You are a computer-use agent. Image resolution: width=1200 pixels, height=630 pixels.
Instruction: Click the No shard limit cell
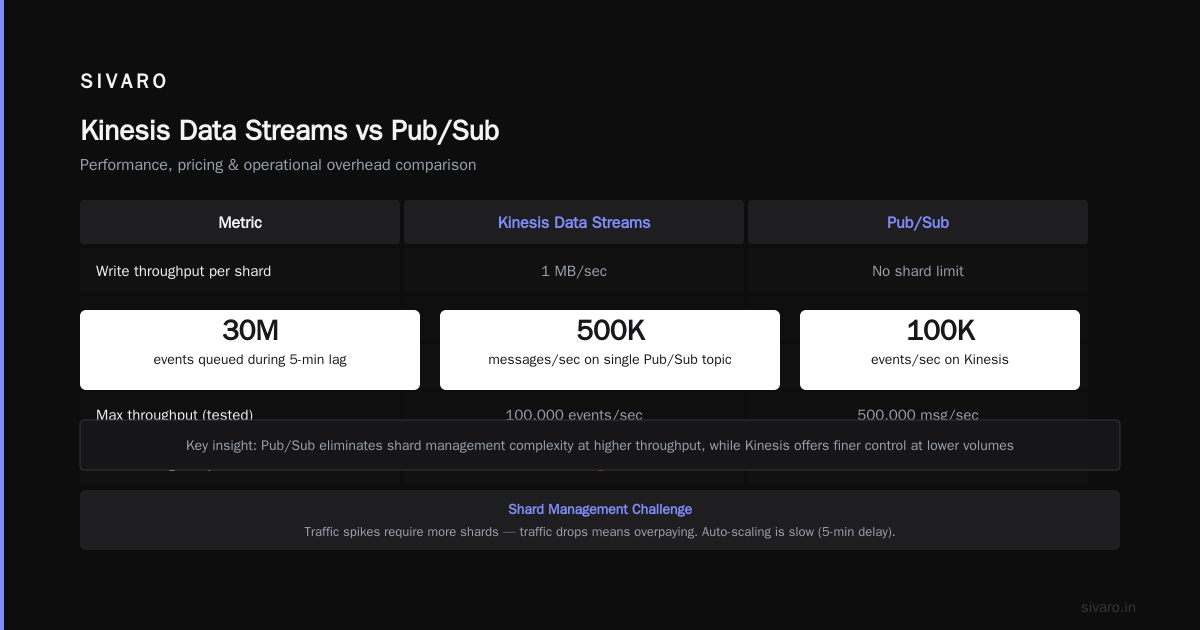click(x=918, y=271)
